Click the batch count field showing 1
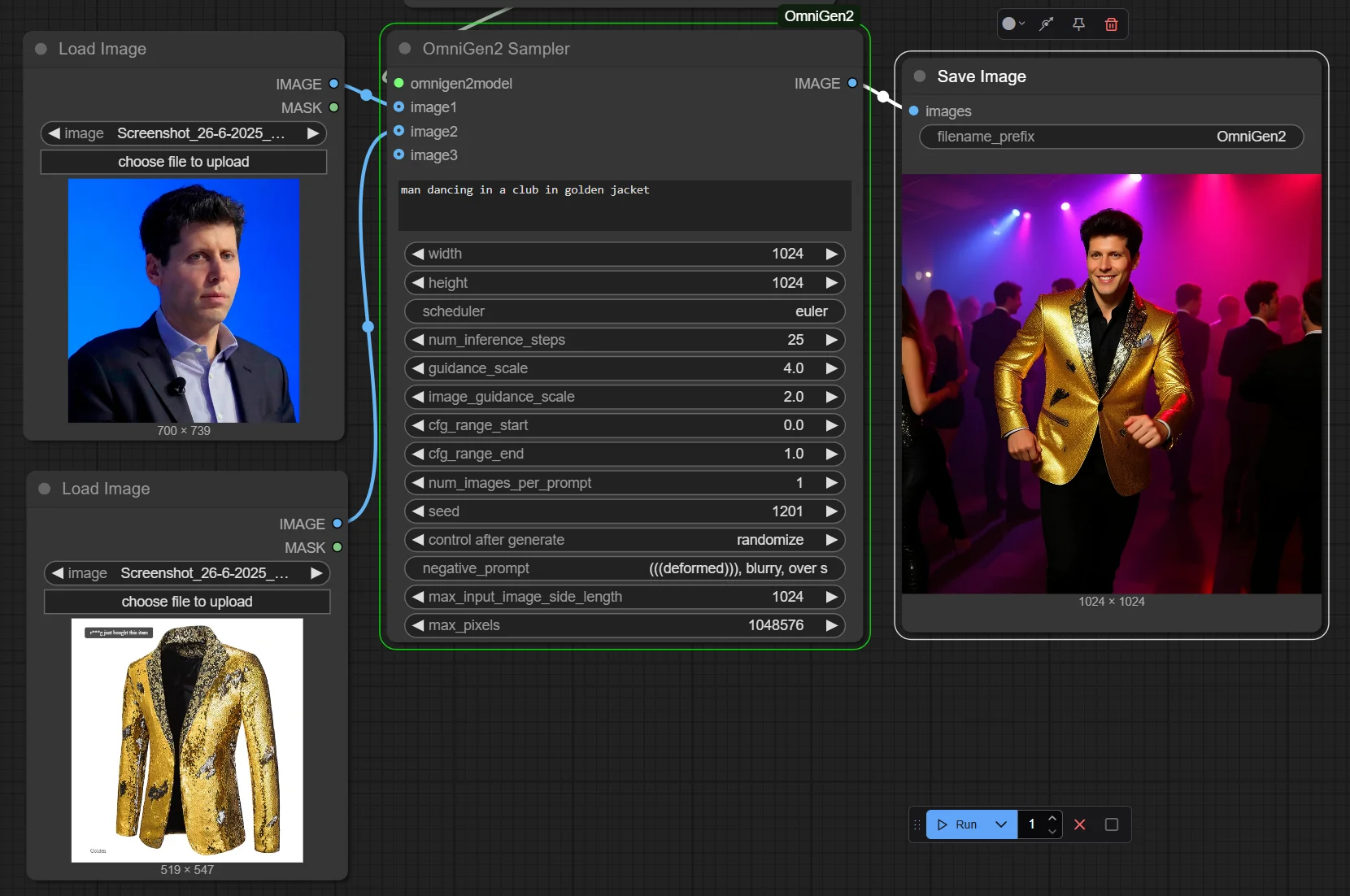Image resolution: width=1350 pixels, height=896 pixels. [1032, 824]
